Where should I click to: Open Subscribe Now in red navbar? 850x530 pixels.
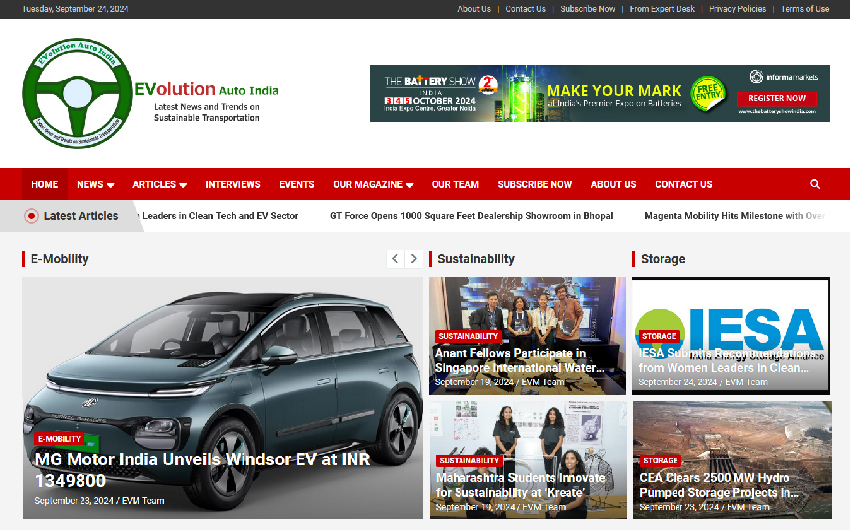pyautogui.click(x=535, y=184)
